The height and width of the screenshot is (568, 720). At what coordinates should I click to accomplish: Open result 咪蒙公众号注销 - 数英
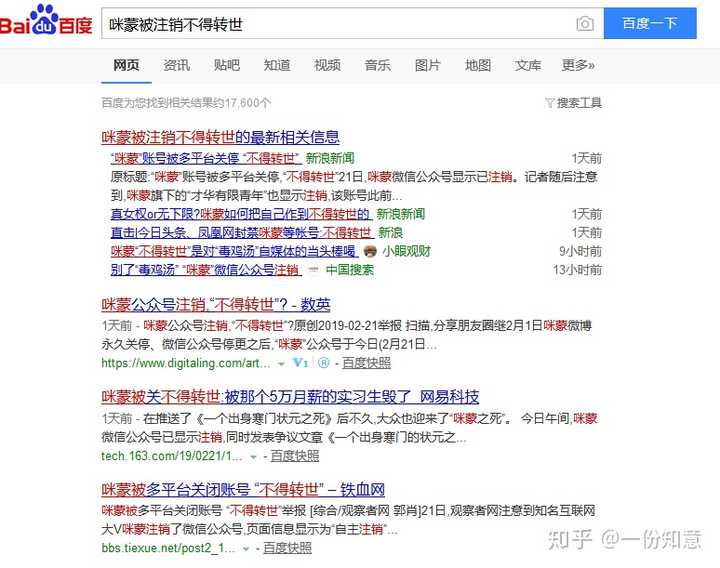coord(216,304)
